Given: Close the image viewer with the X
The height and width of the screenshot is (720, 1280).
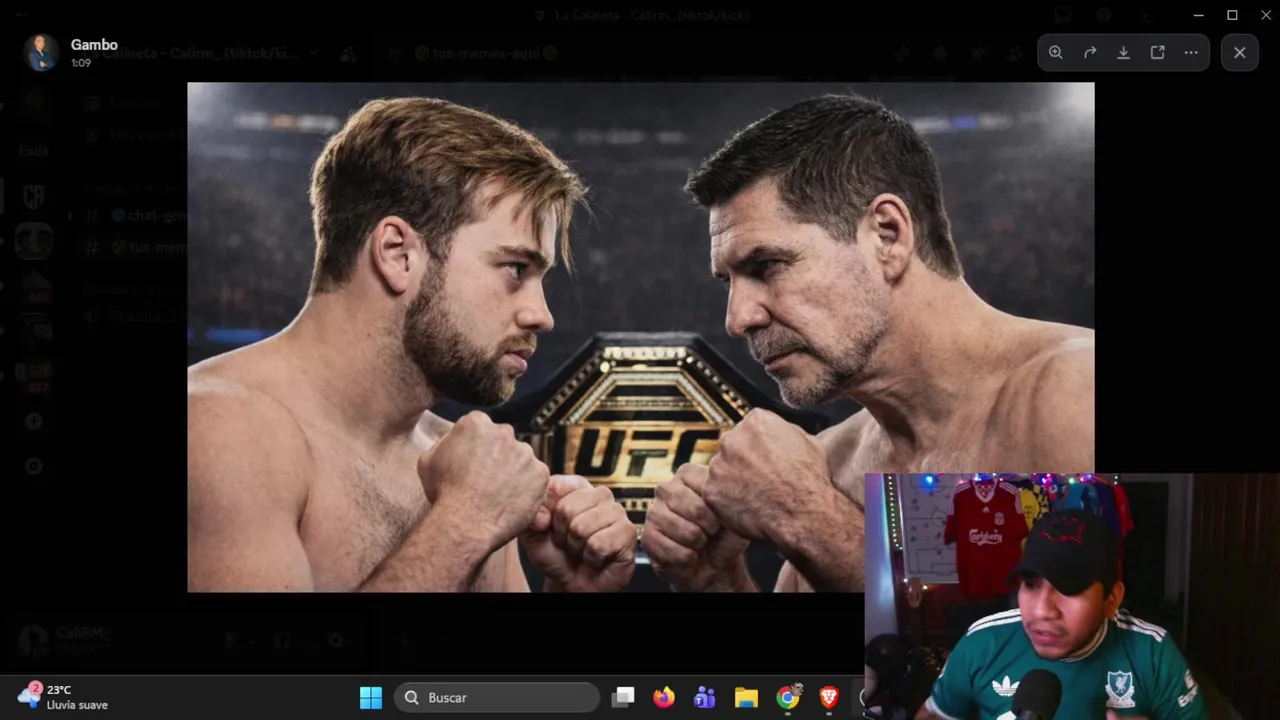Looking at the screenshot, I should click(x=1240, y=53).
